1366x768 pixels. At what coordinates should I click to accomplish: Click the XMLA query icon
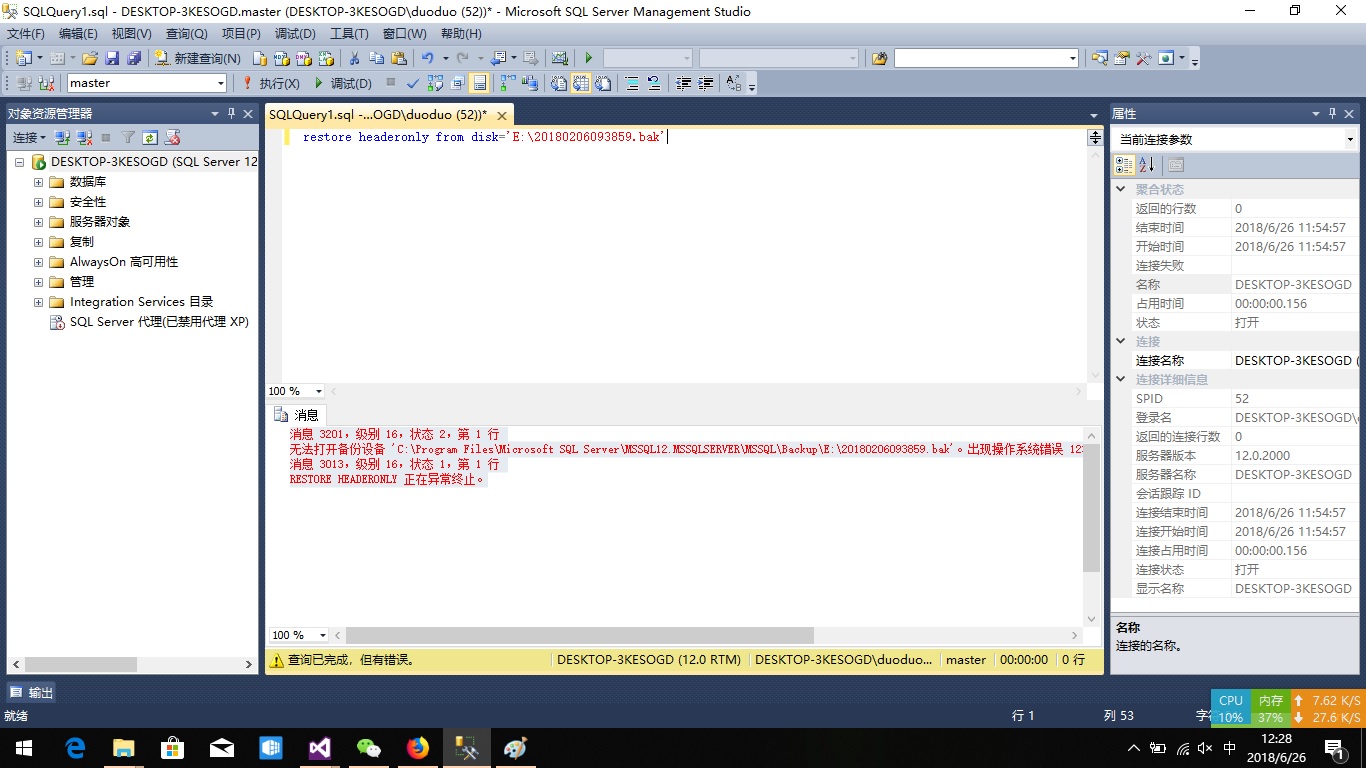(x=326, y=58)
